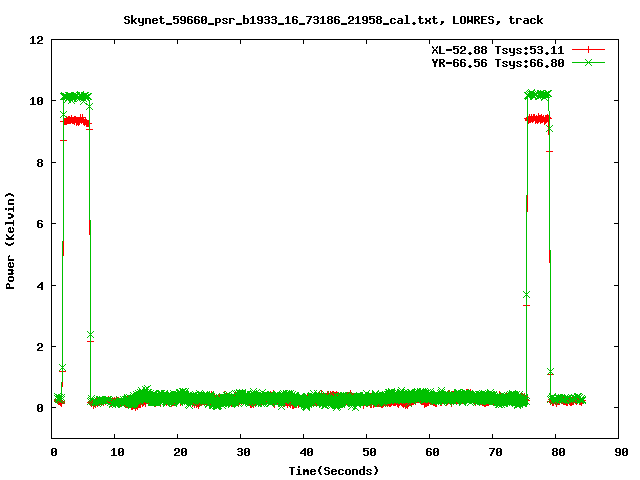Click y-axis tick label 12
Viewport: 640px width, 480px height.
pyautogui.click(x=36, y=40)
